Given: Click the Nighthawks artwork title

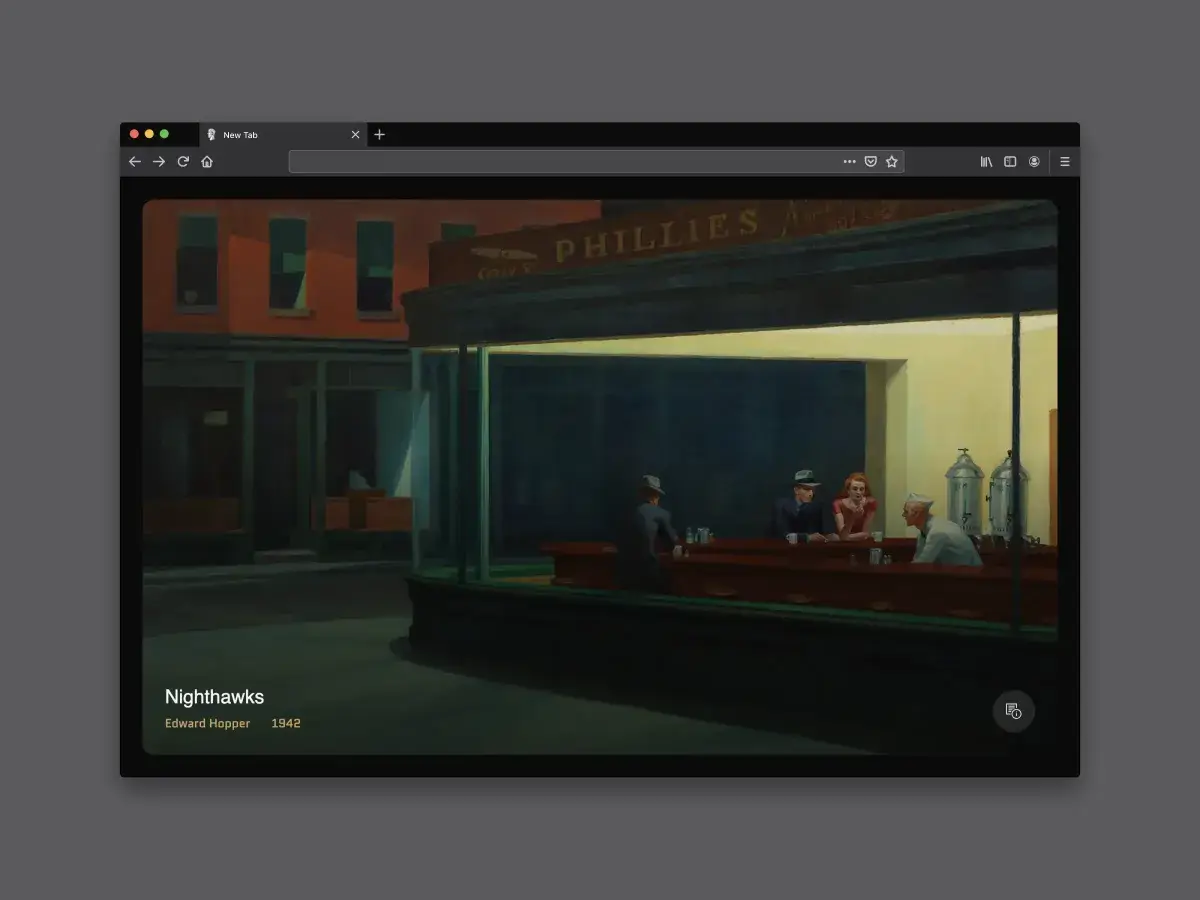Looking at the screenshot, I should coord(214,697).
